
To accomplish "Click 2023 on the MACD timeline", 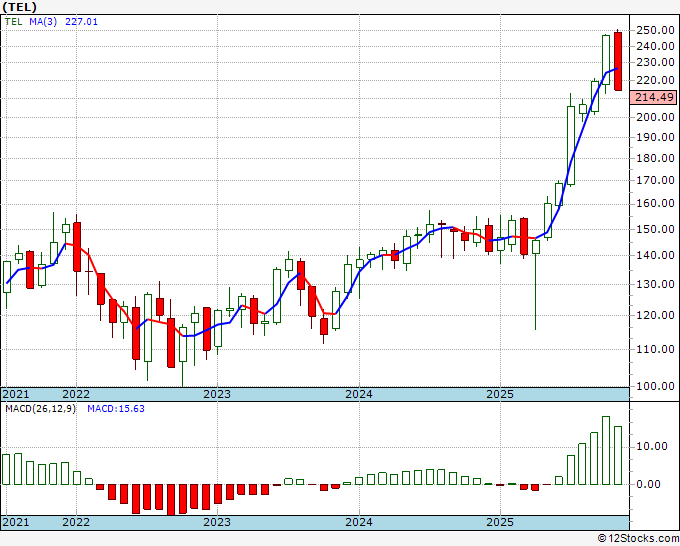I will click(x=217, y=522).
